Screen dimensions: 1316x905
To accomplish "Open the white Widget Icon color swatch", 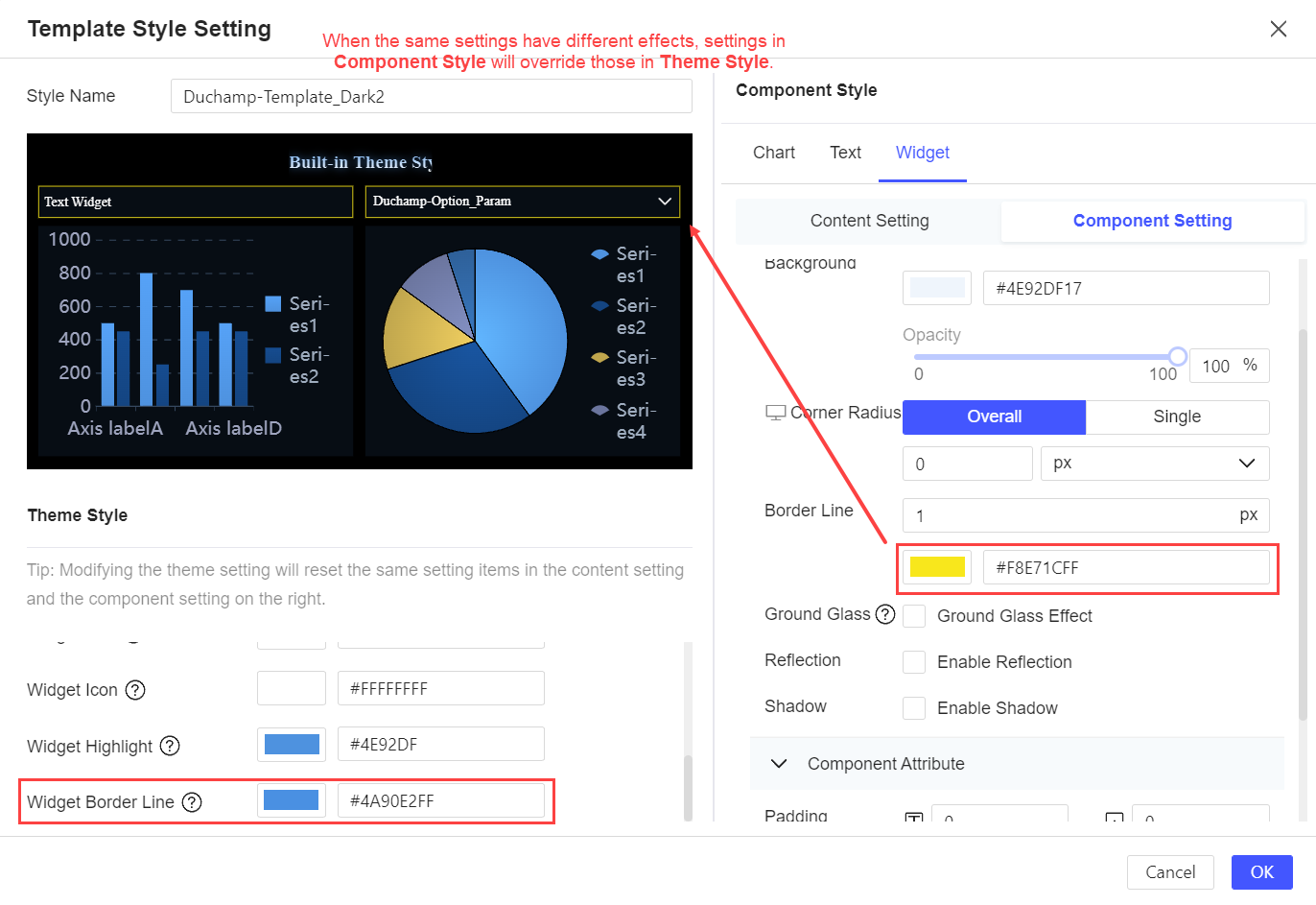I will [292, 688].
